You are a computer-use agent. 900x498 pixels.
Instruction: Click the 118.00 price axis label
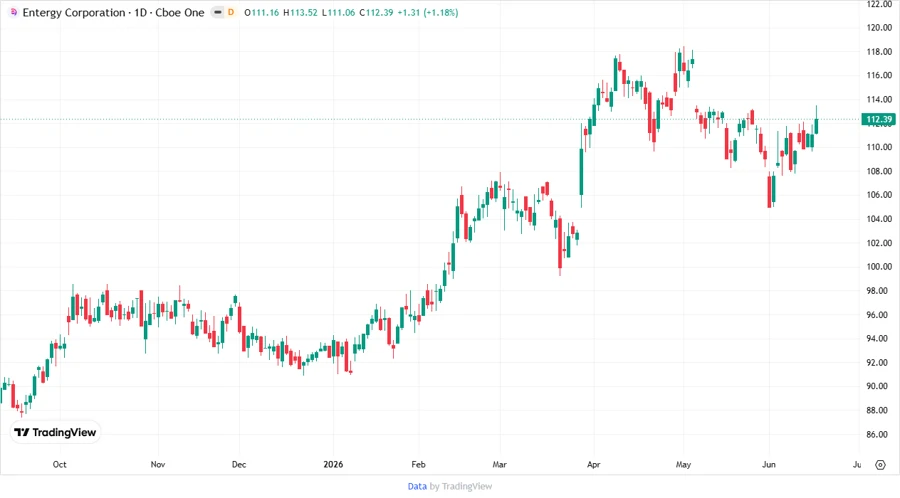pos(879,52)
